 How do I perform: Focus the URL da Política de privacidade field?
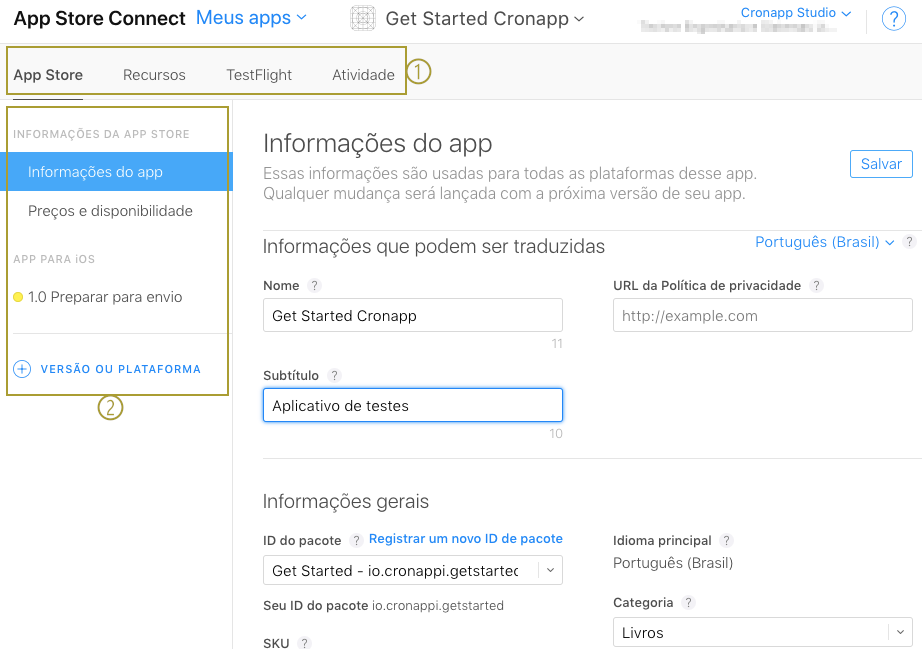click(763, 315)
